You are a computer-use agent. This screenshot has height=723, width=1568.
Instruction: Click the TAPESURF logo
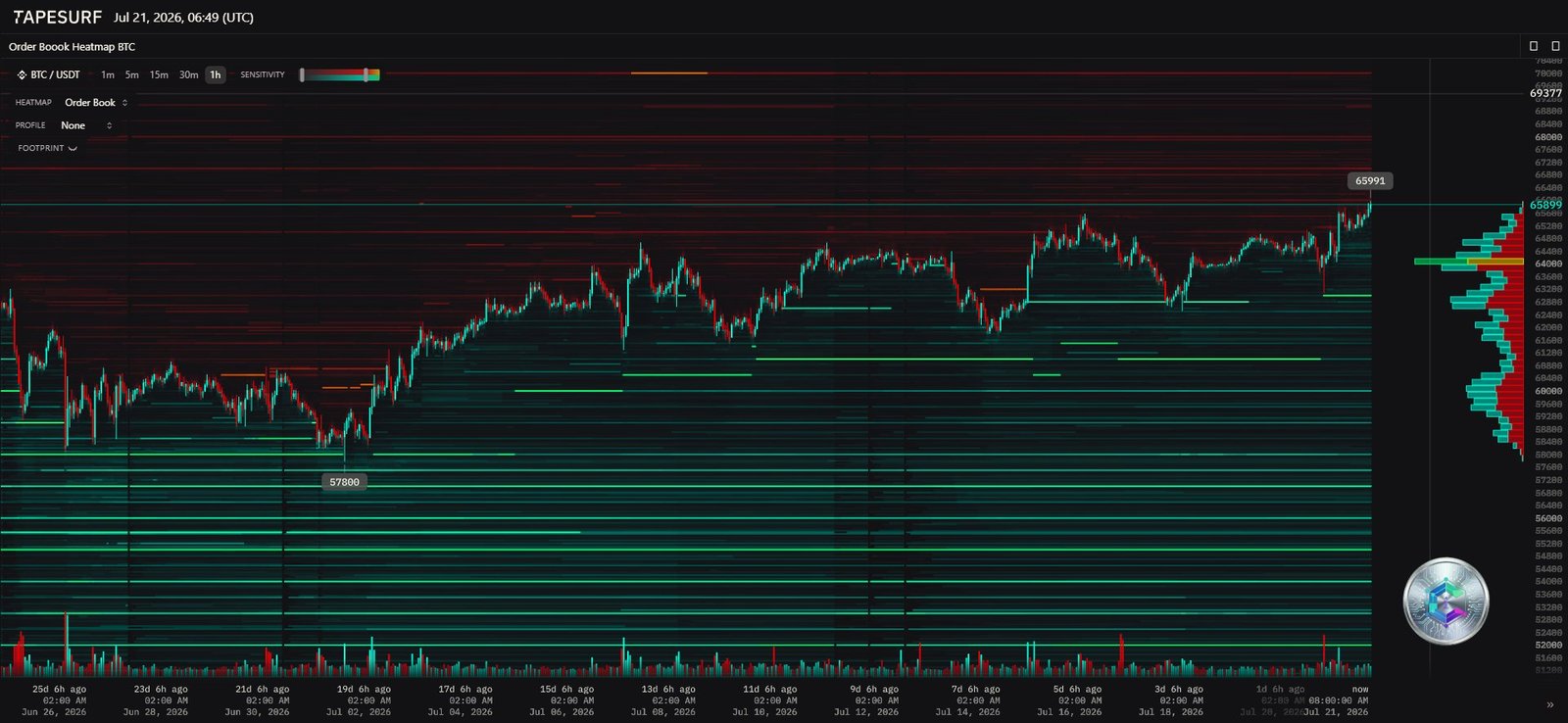pos(57,17)
